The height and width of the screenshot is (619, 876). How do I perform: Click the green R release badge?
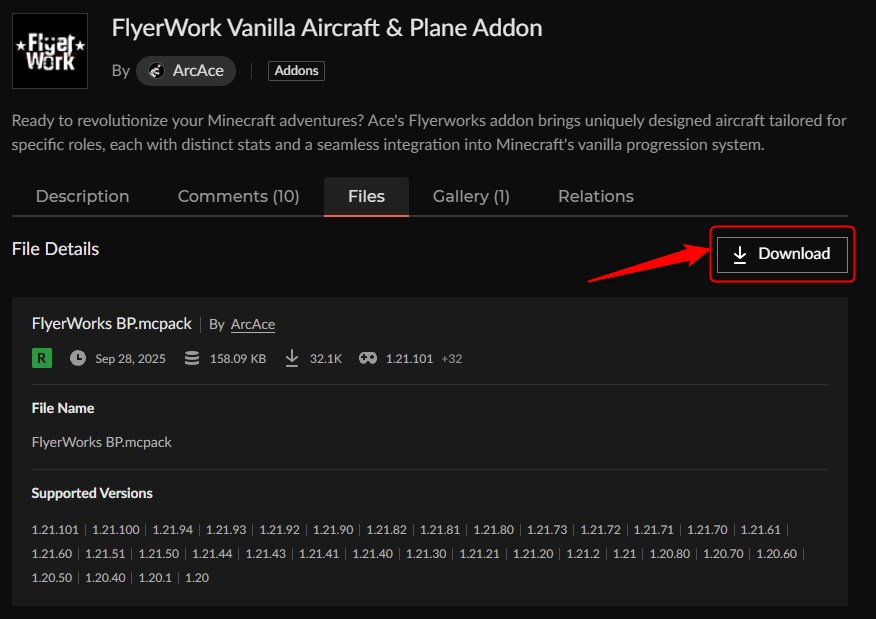[40, 357]
